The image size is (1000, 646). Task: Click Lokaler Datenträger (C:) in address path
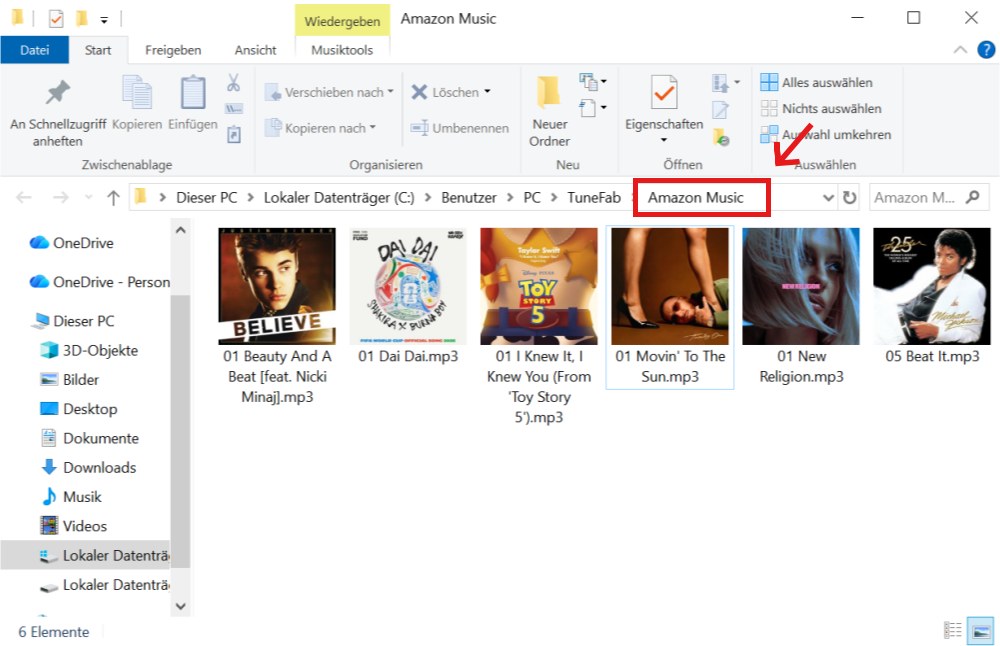click(x=339, y=198)
